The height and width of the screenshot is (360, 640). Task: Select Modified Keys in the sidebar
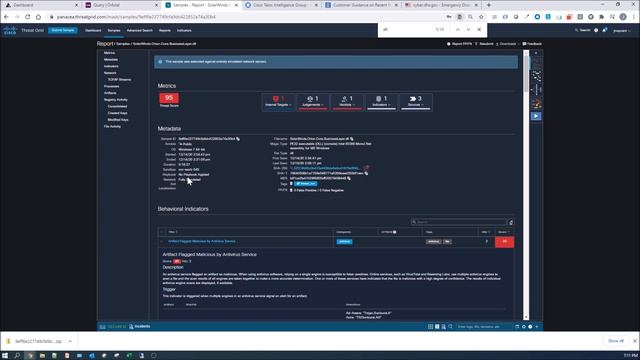click(x=118, y=120)
